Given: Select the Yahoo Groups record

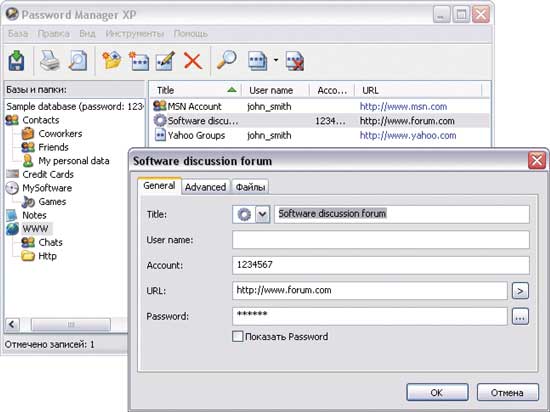Looking at the screenshot, I should 196,135.
